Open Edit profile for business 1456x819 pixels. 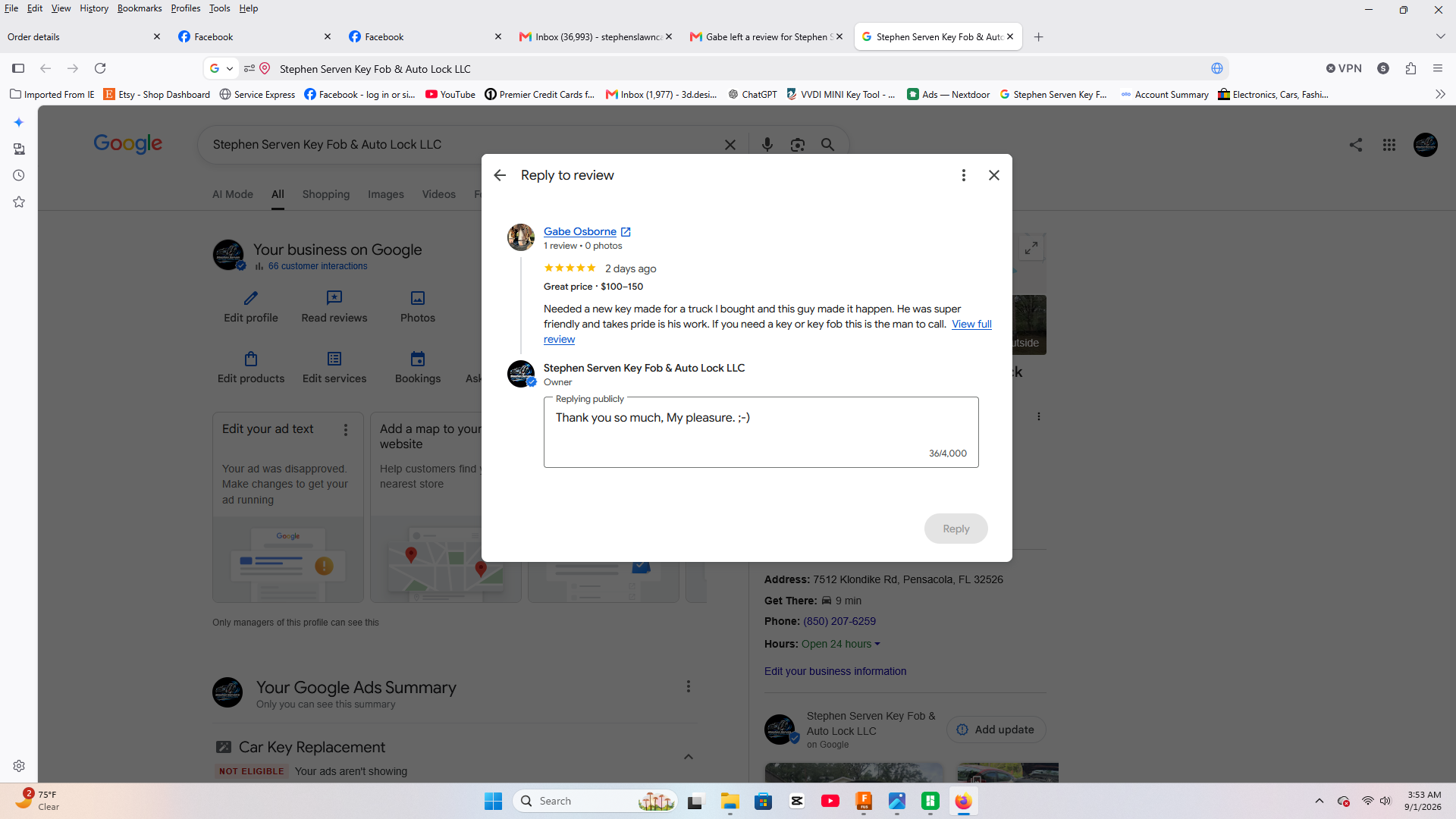pyautogui.click(x=251, y=307)
